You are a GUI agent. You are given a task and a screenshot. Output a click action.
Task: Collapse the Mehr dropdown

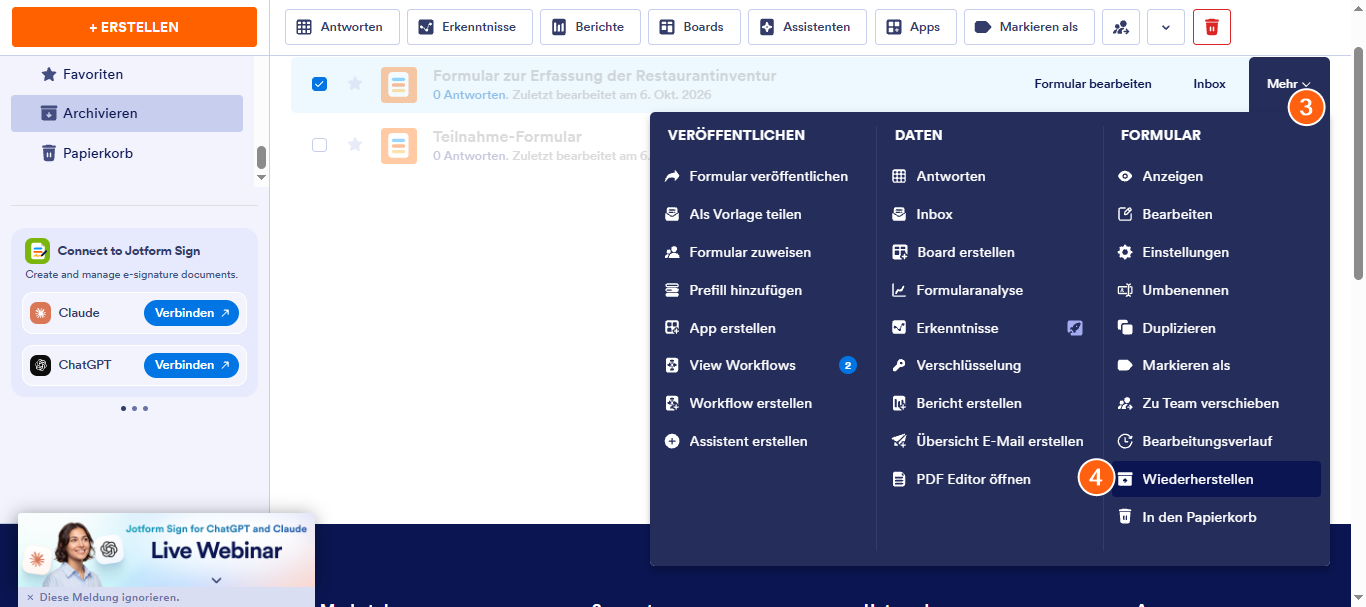[1289, 84]
